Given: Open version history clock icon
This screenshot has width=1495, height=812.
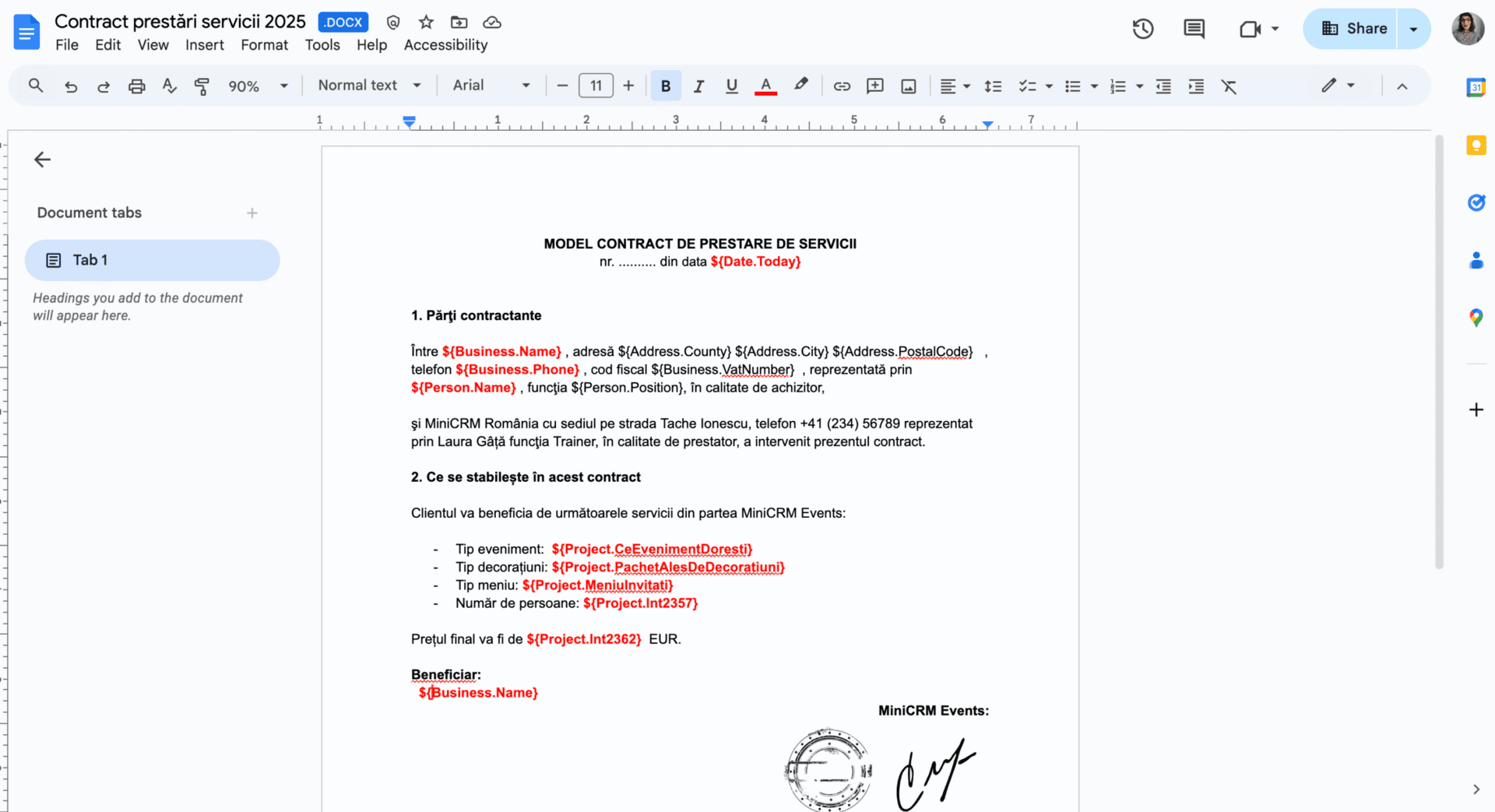Looking at the screenshot, I should pos(1142,29).
